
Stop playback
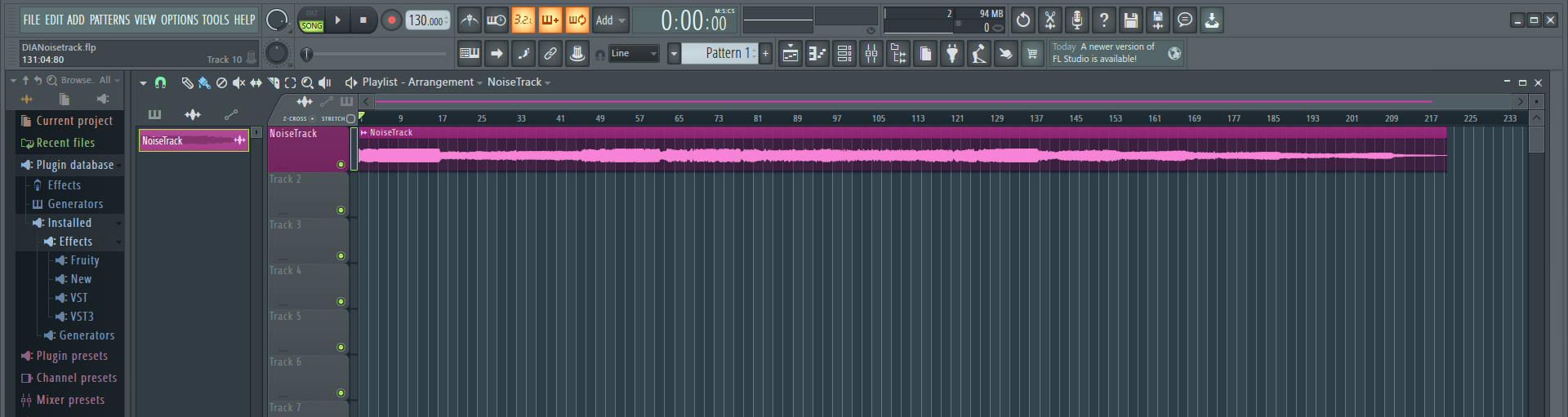[x=363, y=20]
